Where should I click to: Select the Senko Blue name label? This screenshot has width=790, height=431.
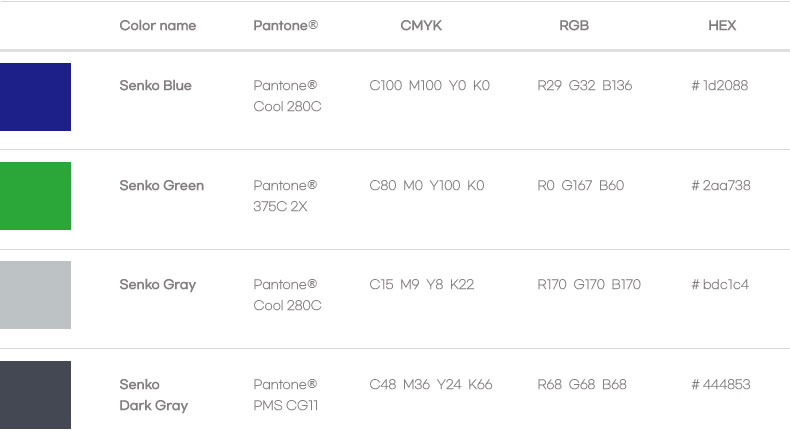pos(155,86)
